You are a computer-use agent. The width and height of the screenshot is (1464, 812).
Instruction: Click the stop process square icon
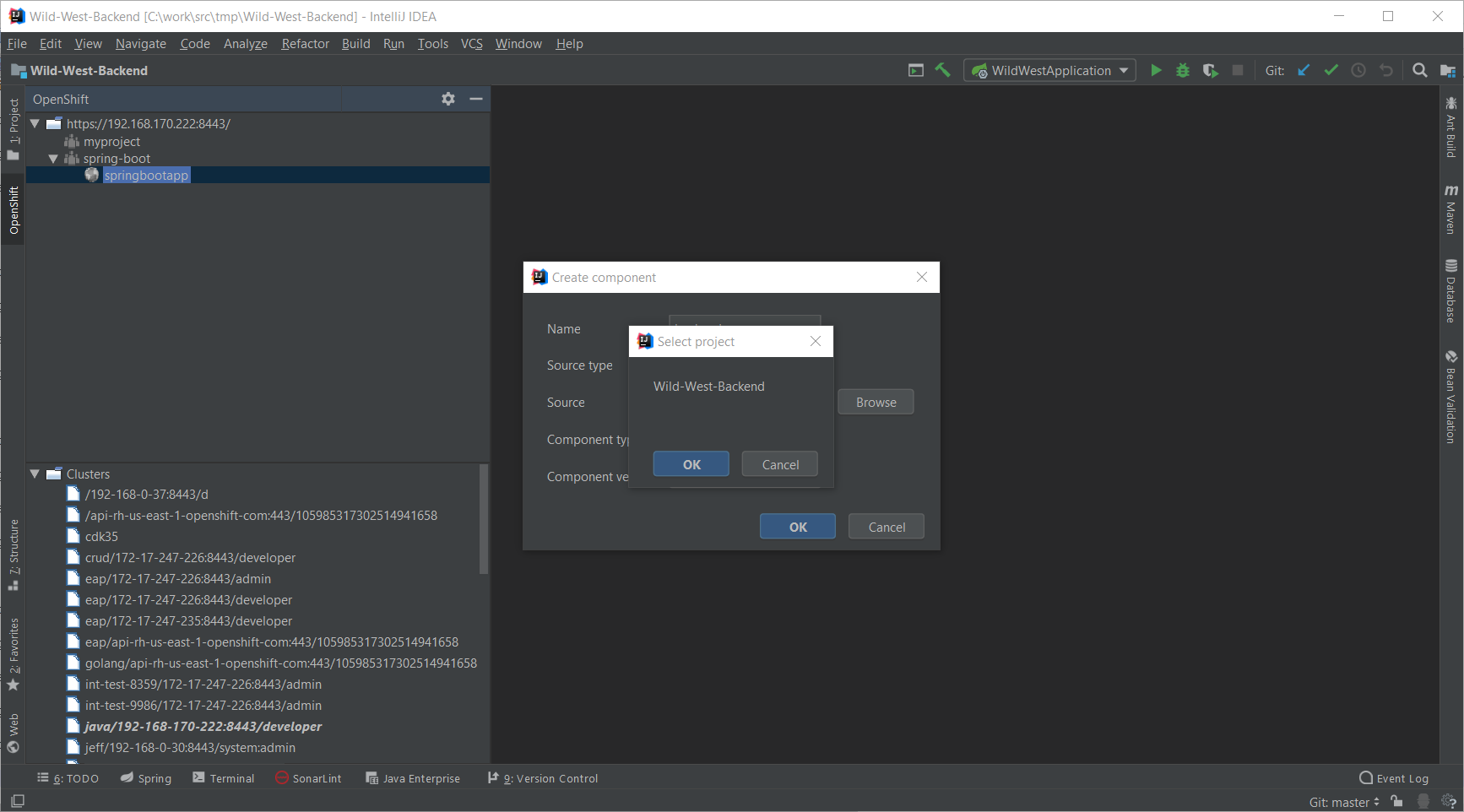1238,70
